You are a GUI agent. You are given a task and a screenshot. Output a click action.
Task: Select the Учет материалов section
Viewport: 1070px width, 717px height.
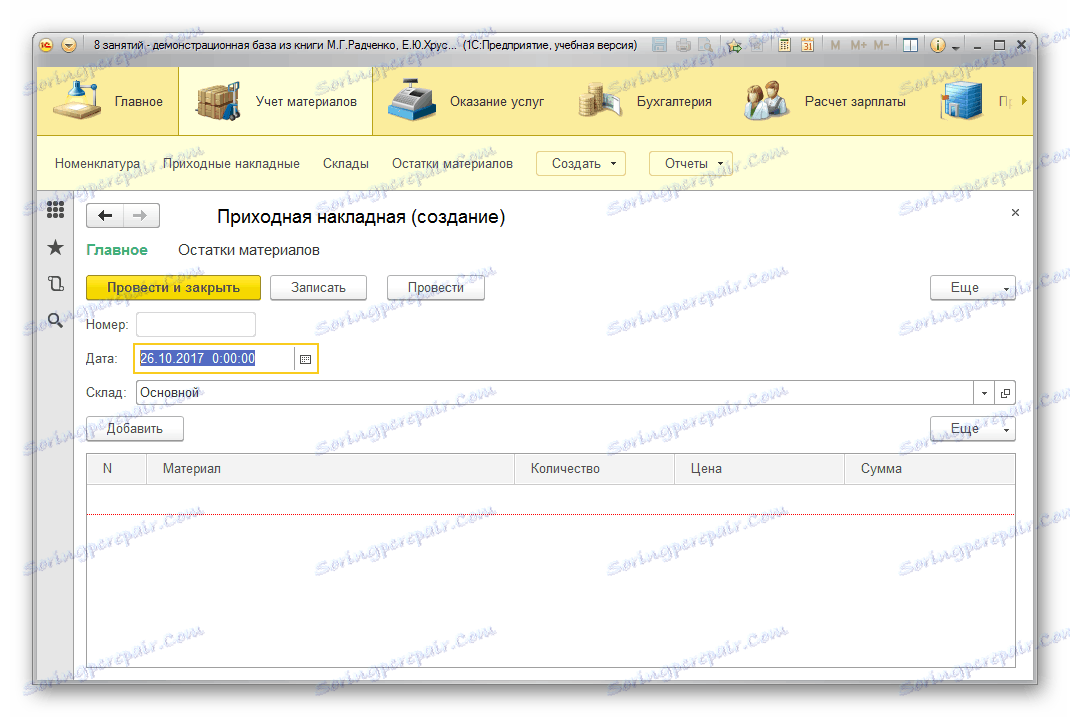[276, 101]
